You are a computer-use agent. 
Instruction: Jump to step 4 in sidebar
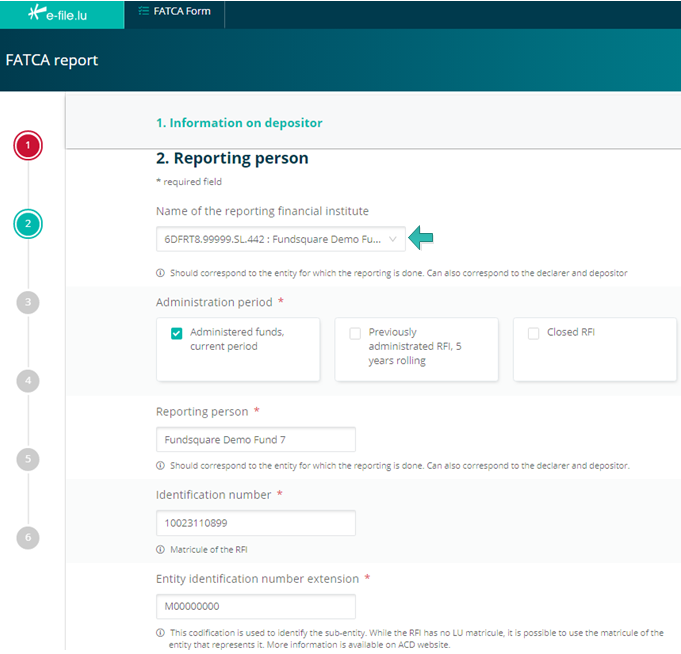coord(28,381)
